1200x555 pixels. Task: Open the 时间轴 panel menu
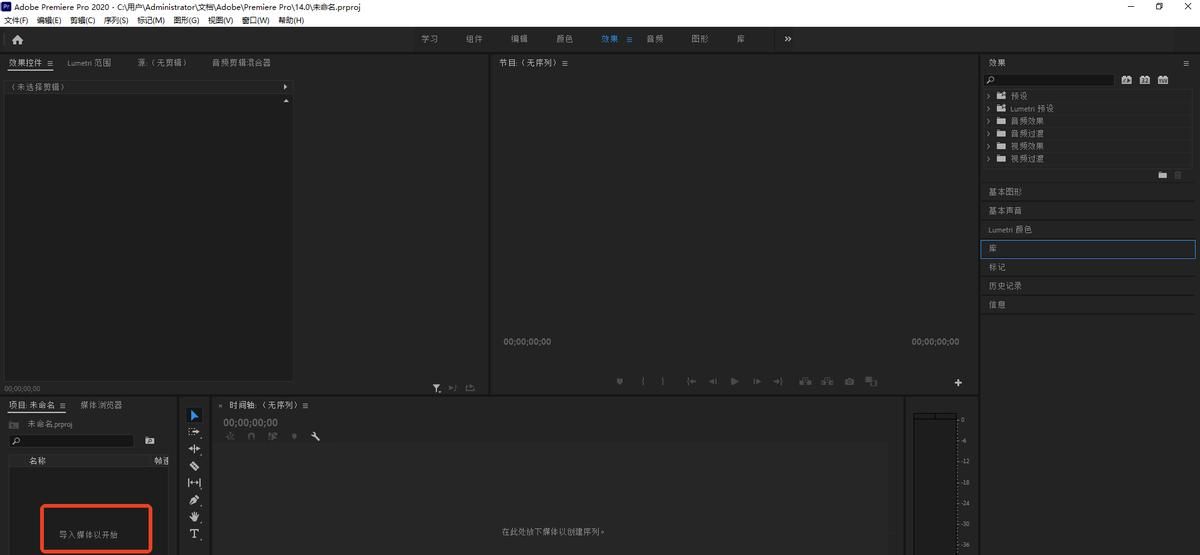pyautogui.click(x=305, y=406)
